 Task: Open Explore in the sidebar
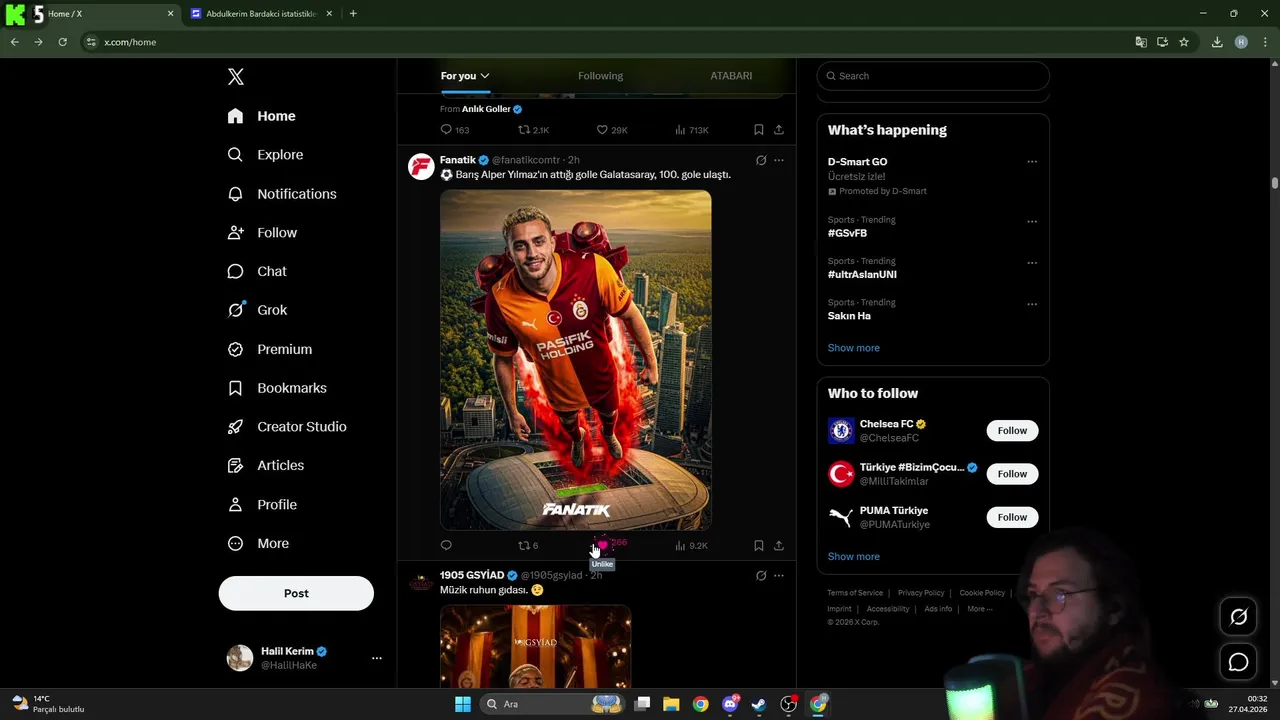(265, 155)
